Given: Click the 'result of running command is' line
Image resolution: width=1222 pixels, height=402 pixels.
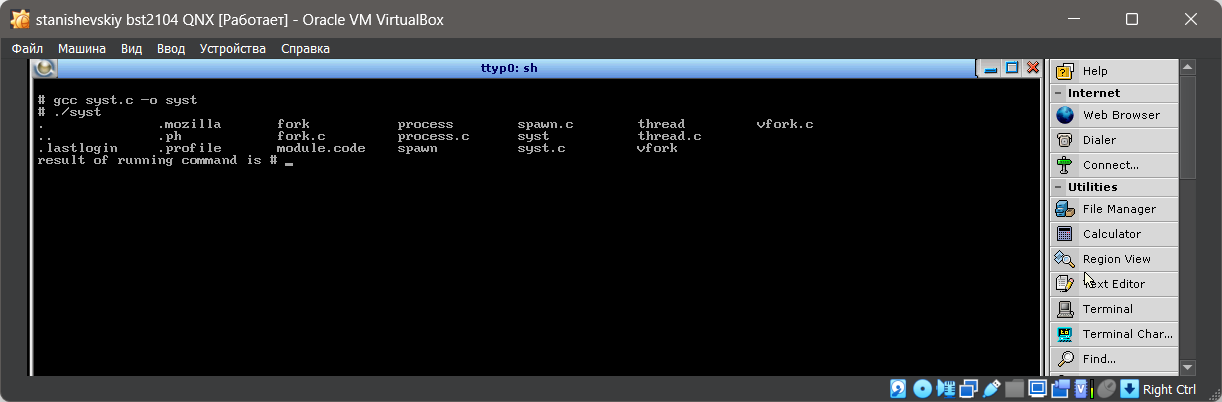Looking at the screenshot, I should click(149, 160).
